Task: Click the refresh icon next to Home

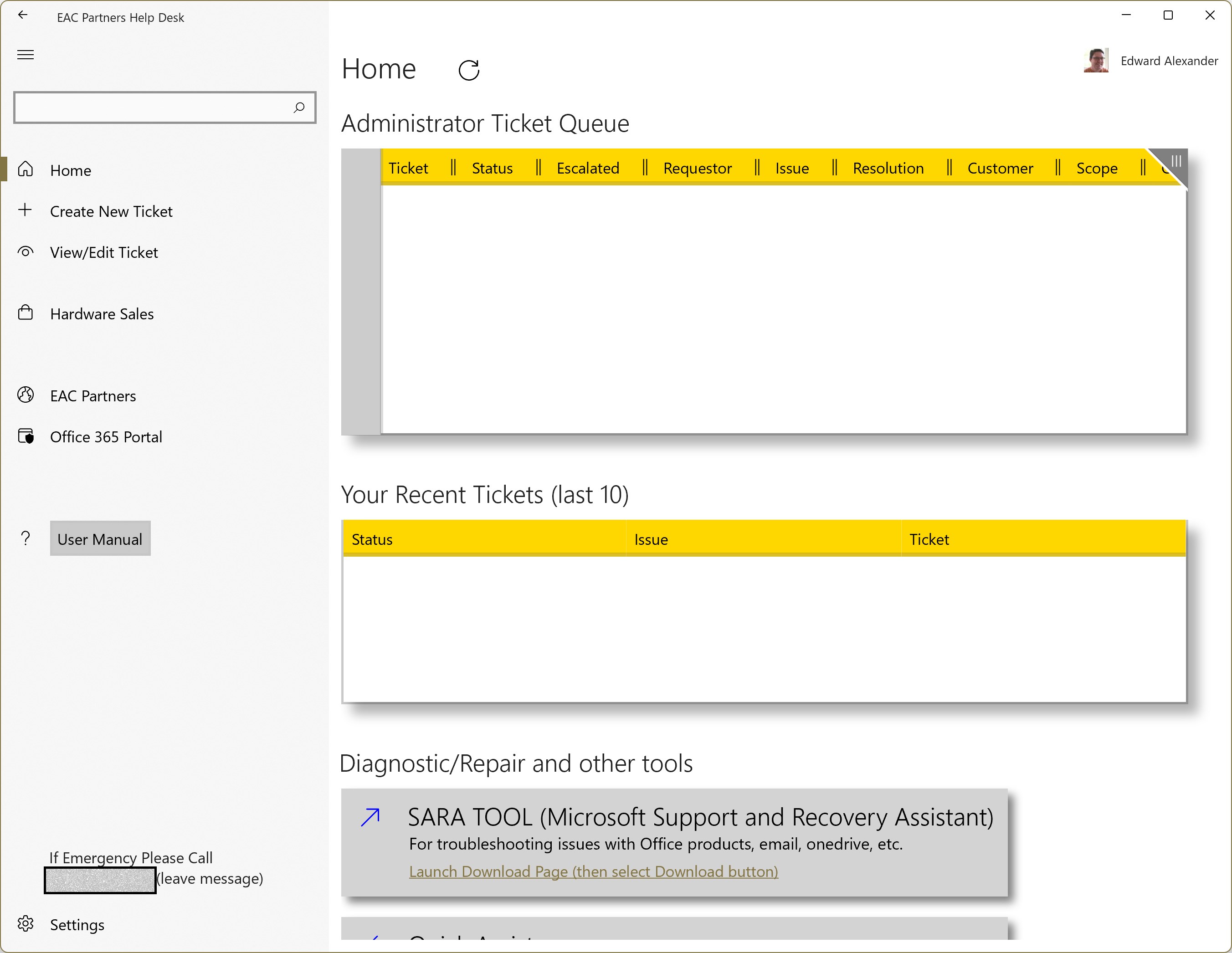Action: point(469,70)
